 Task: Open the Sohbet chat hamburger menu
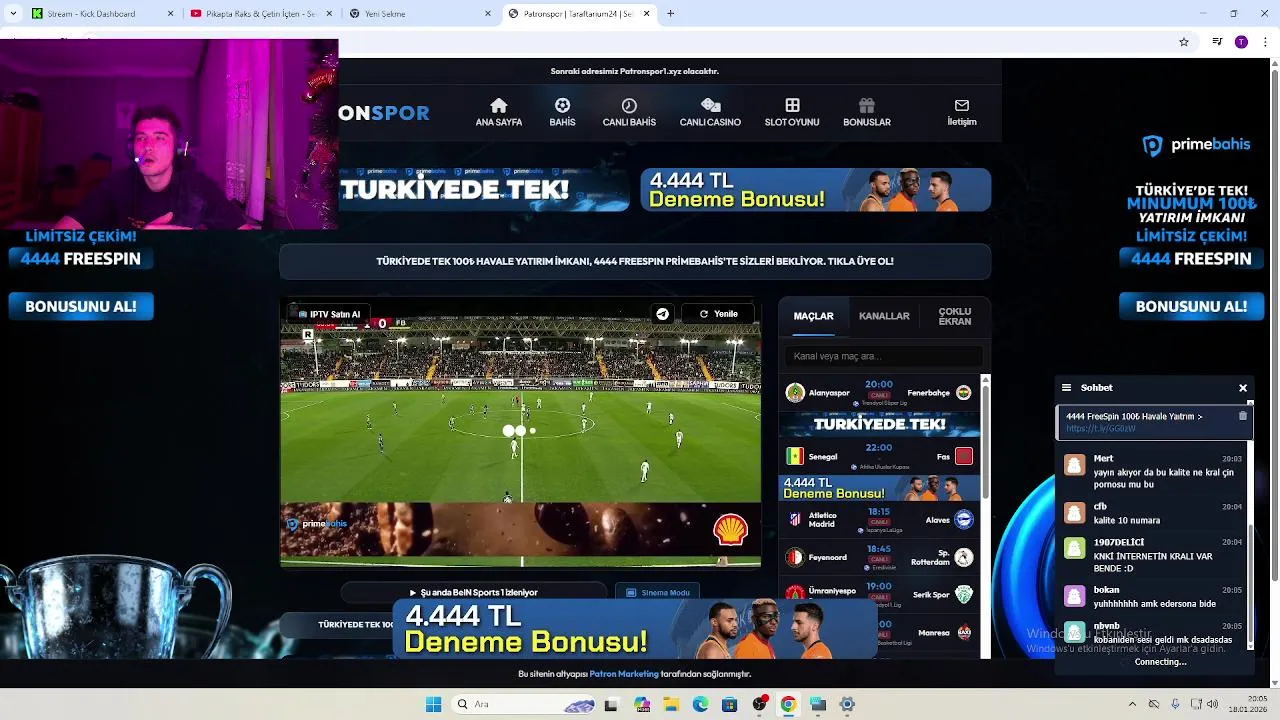1066,388
